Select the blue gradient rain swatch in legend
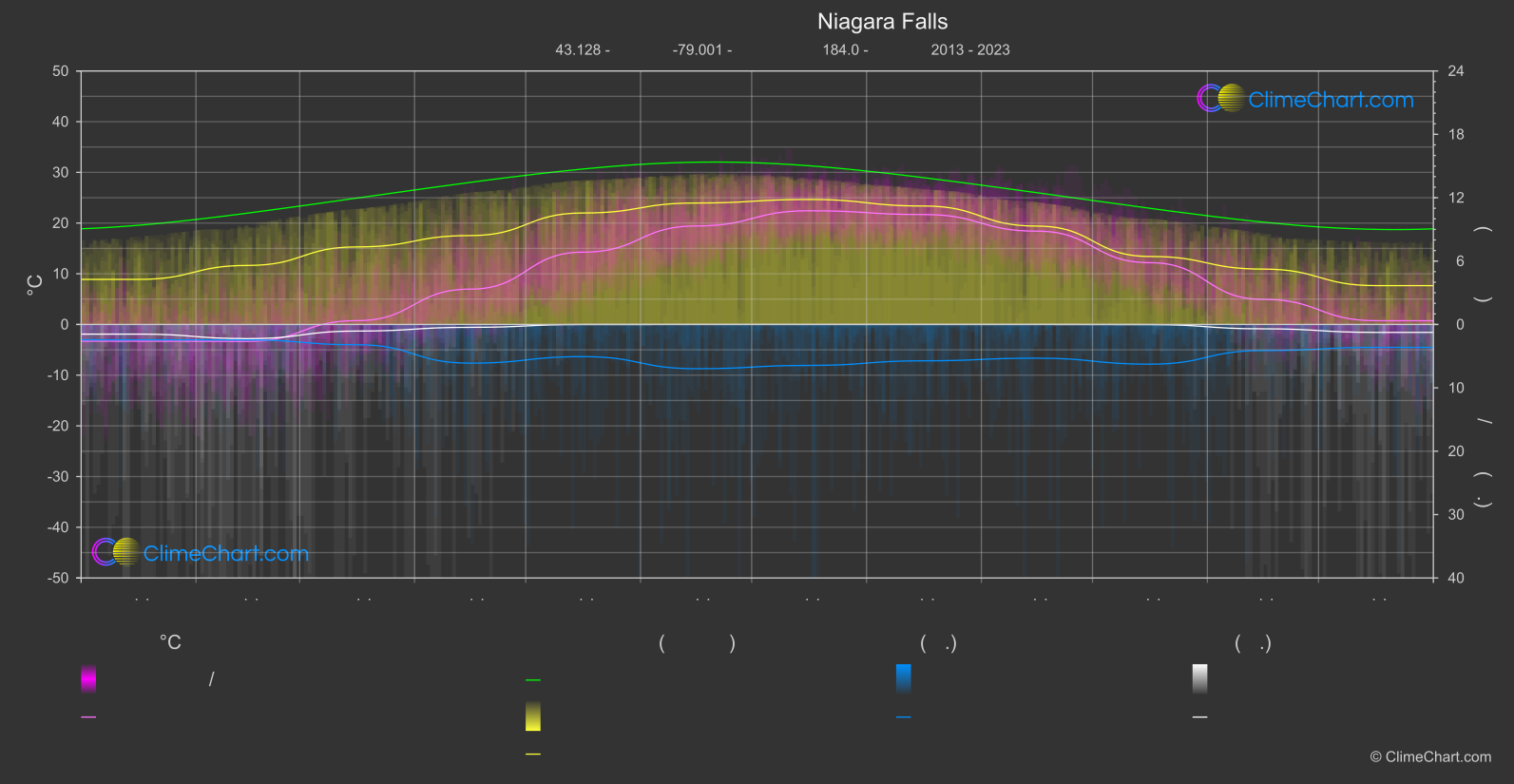This screenshot has height=784, width=1514. coord(904,679)
